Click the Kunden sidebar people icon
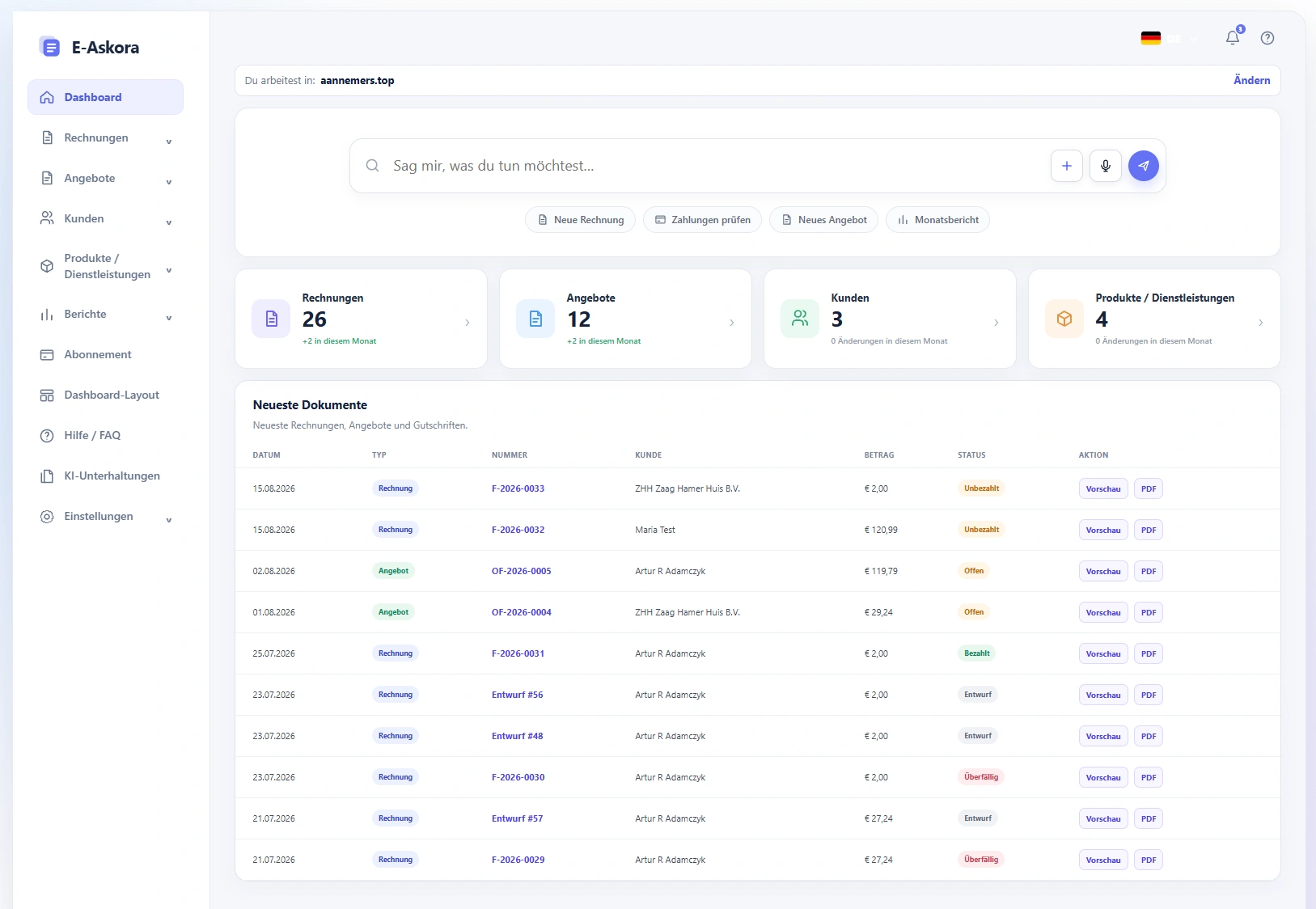 tap(47, 218)
